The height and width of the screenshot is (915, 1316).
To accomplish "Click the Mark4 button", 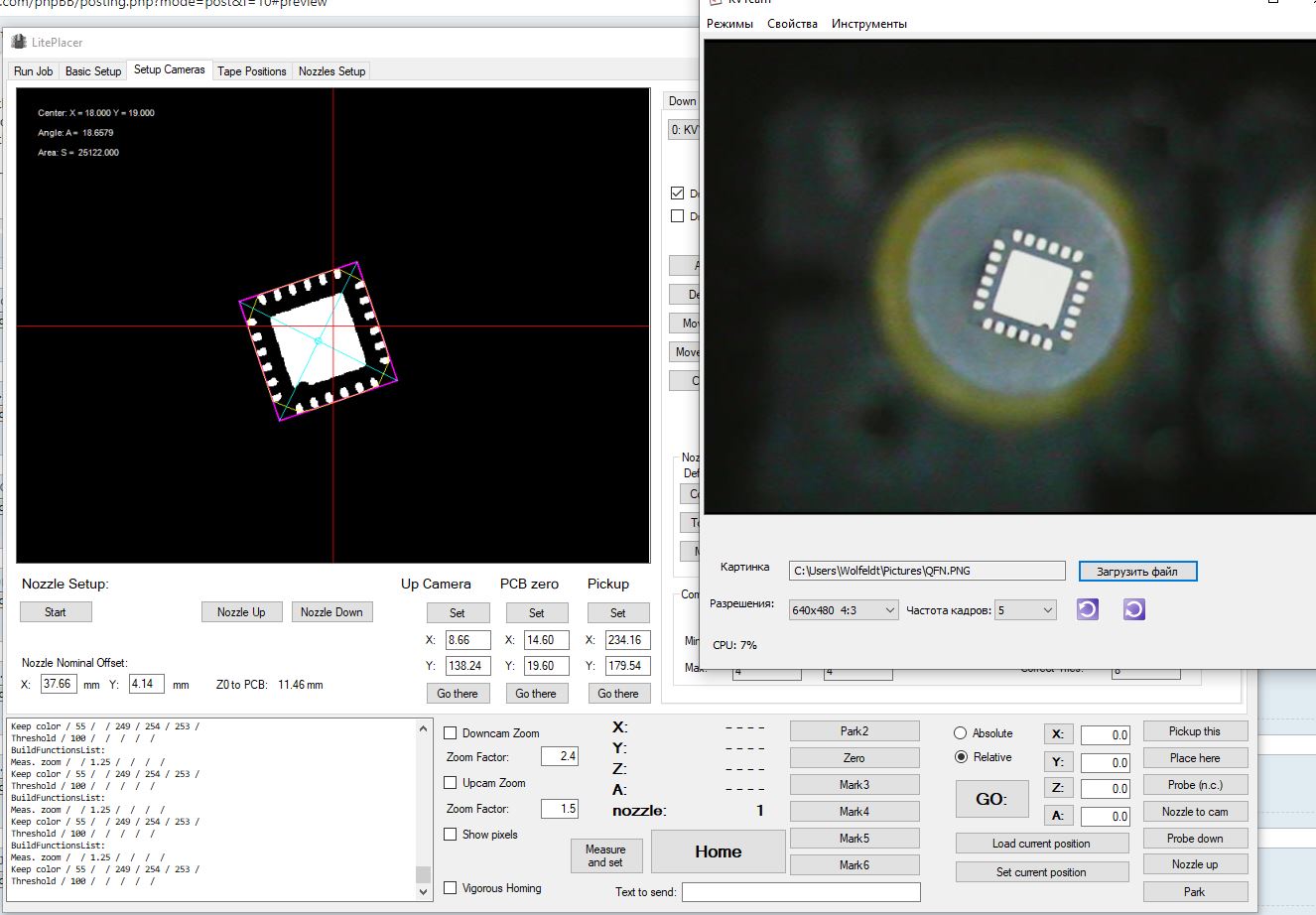I will point(855,812).
